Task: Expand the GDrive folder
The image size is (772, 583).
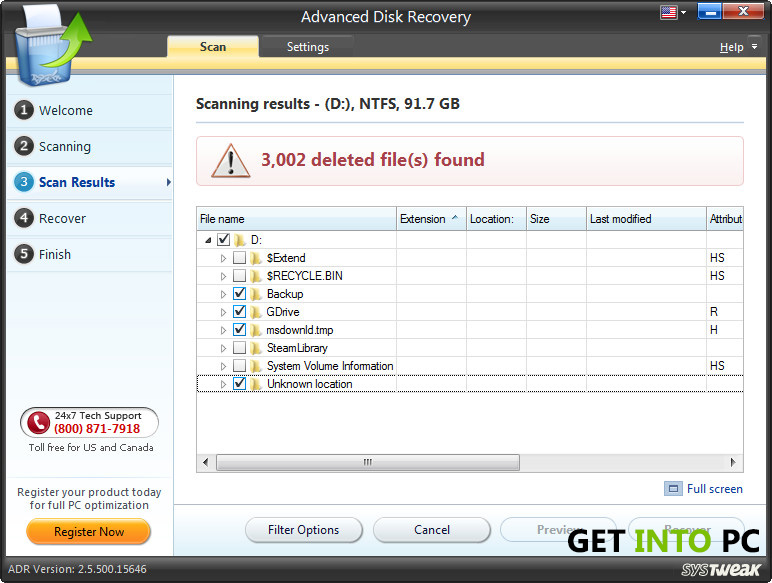Action: click(223, 312)
